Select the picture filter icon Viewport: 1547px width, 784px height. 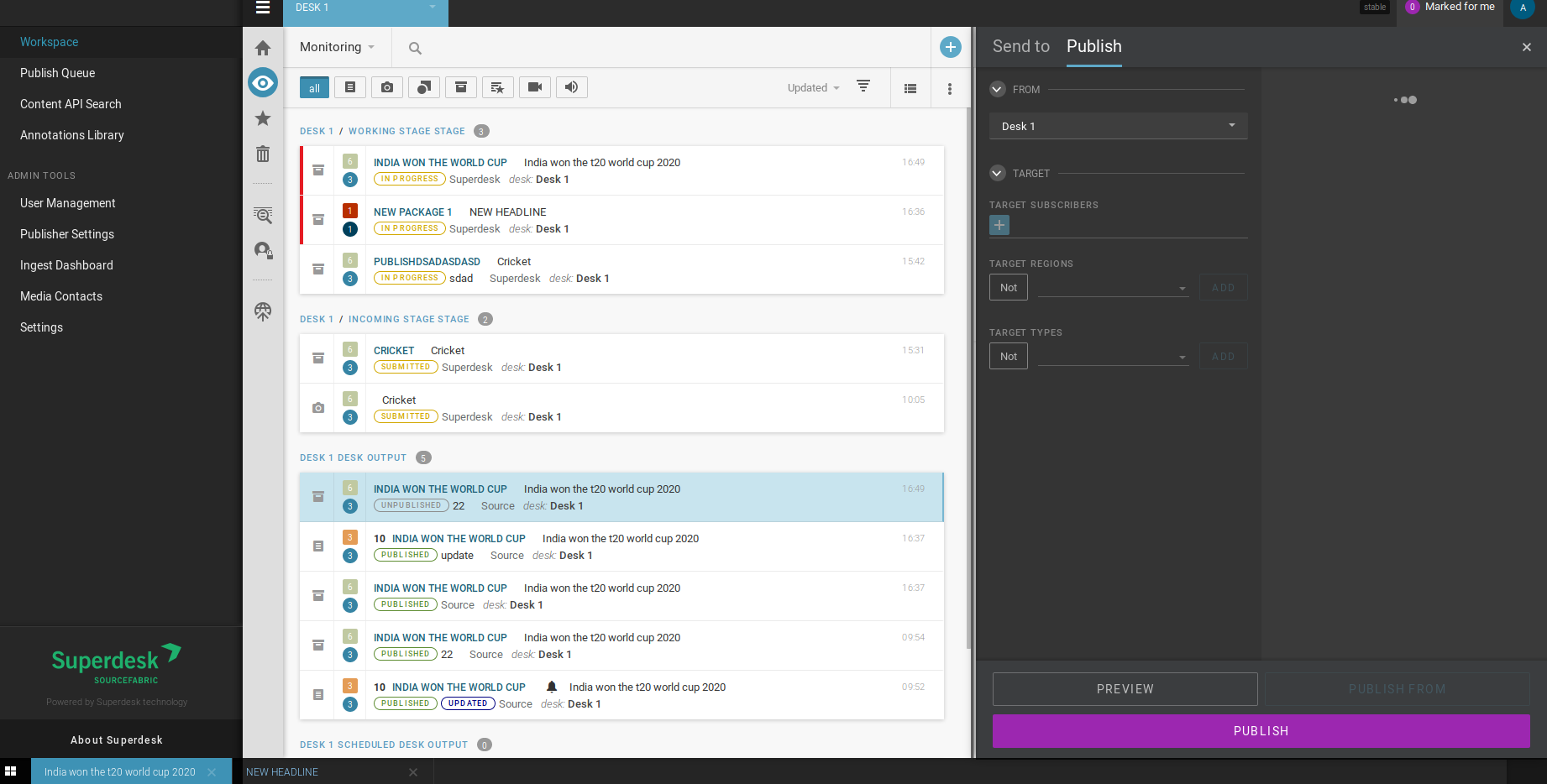coord(386,86)
